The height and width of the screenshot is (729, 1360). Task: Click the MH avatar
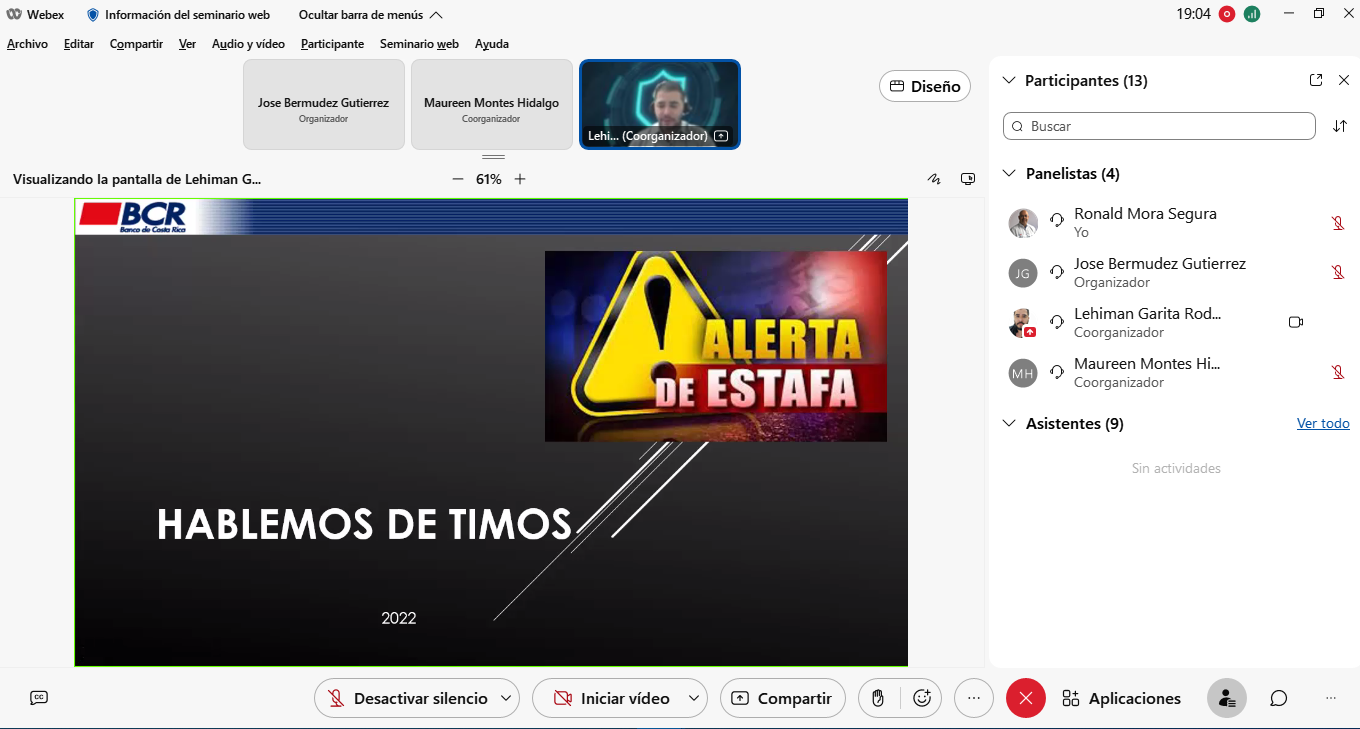1023,373
